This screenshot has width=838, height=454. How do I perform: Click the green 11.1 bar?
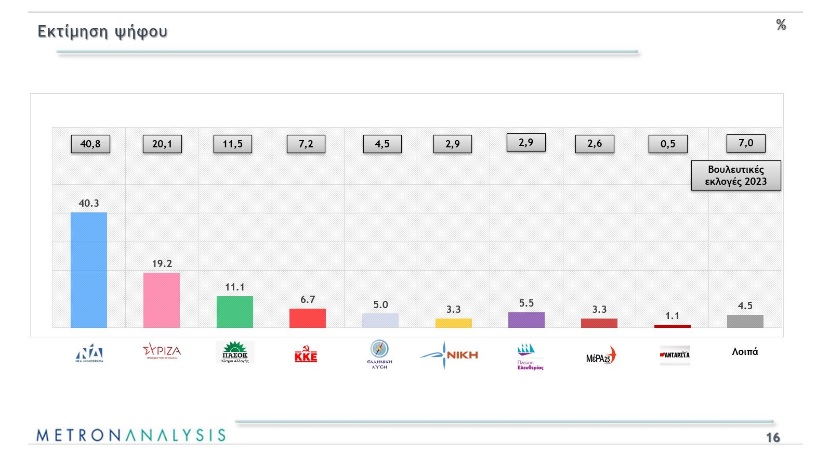[235, 311]
